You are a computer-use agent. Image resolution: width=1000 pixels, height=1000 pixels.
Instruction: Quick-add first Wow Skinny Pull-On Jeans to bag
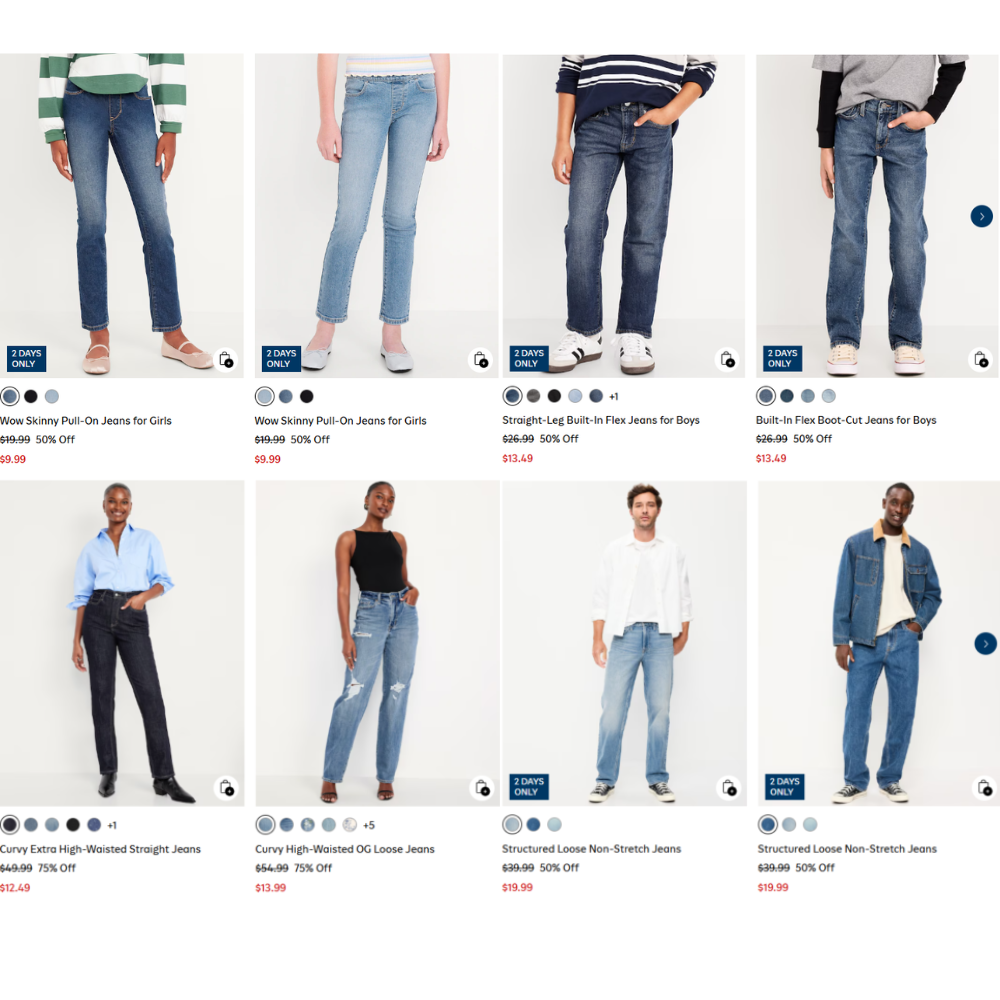[226, 360]
